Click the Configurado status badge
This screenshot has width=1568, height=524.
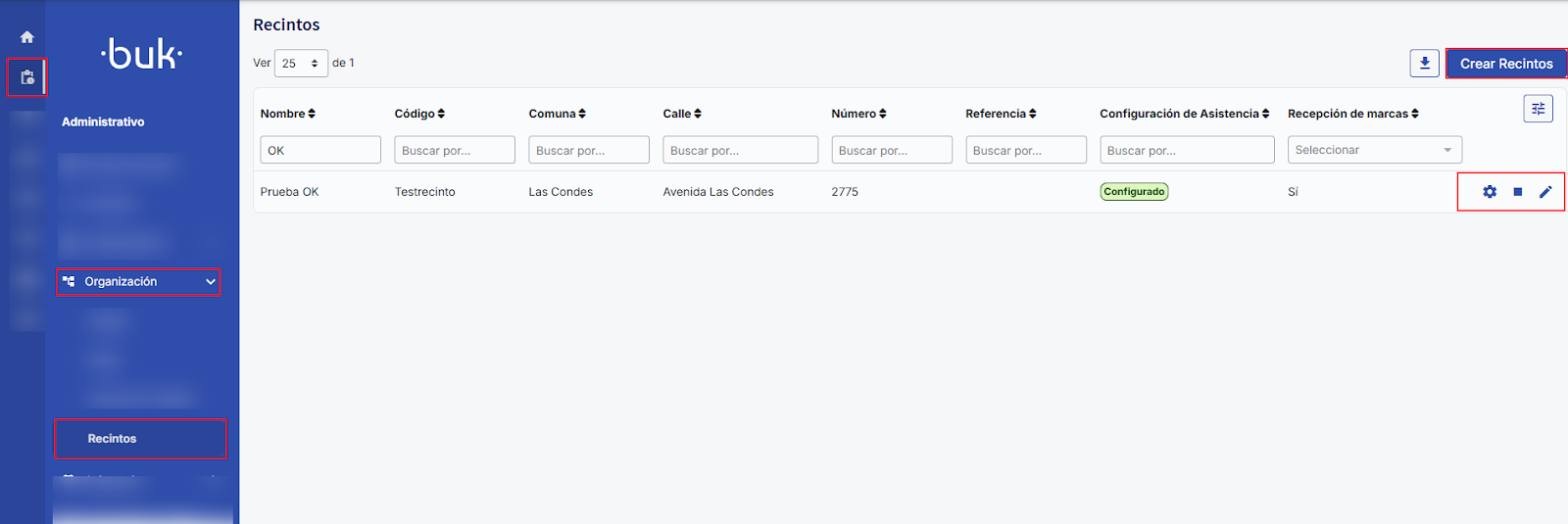pyautogui.click(x=1134, y=192)
